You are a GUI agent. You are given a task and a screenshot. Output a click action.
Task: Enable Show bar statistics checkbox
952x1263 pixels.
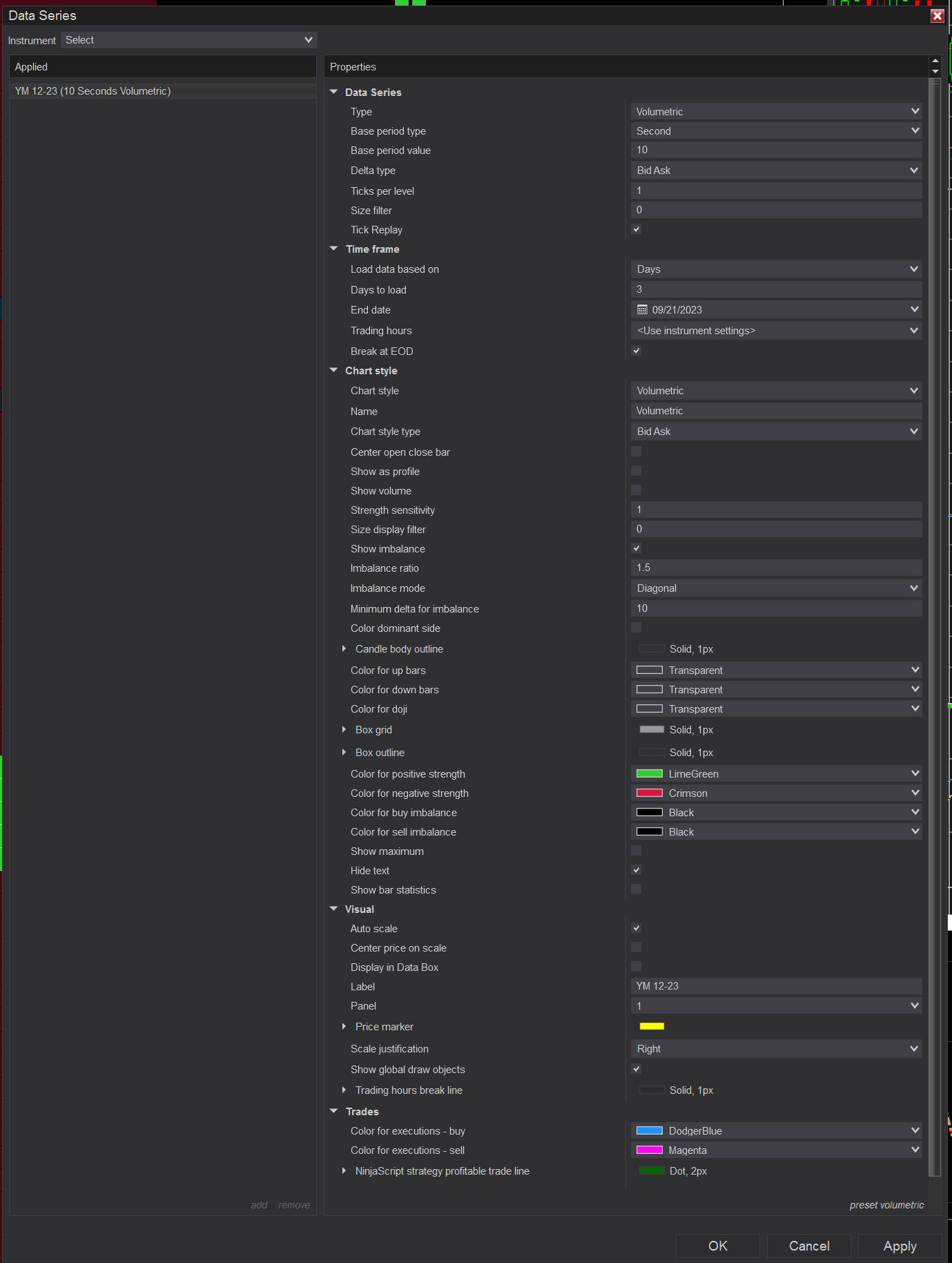point(637,889)
